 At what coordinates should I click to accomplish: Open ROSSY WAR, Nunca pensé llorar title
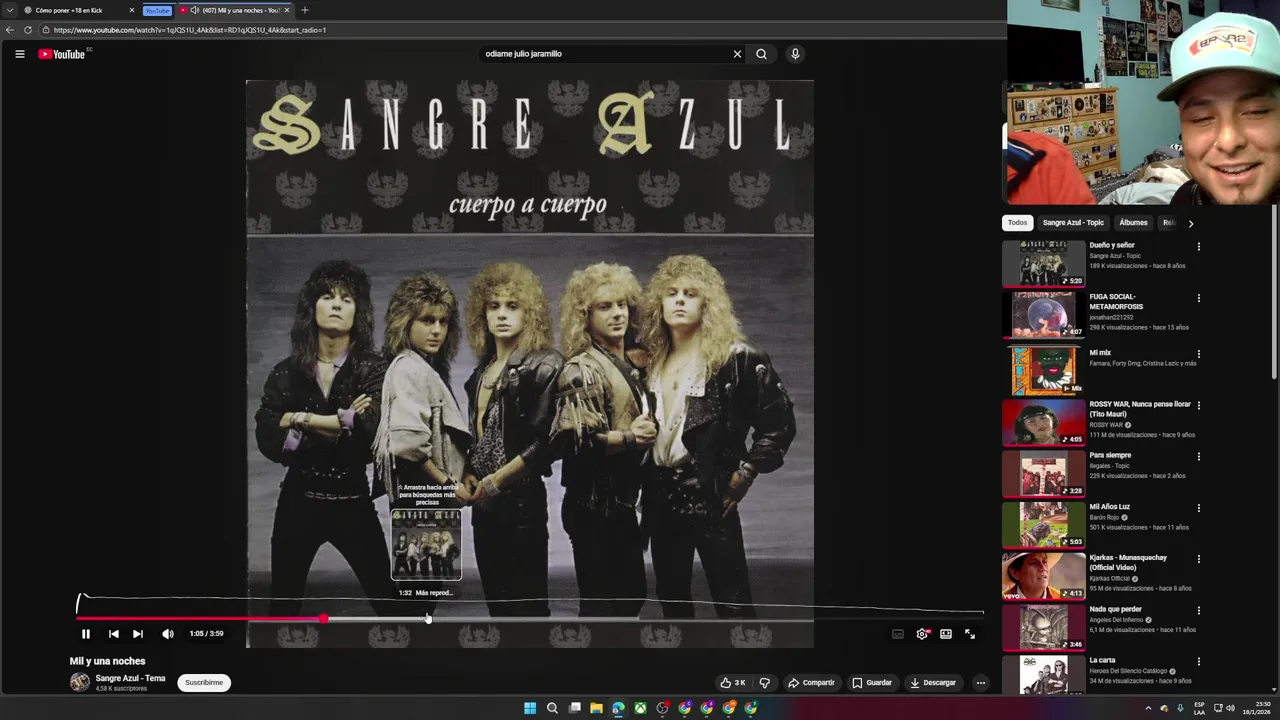coord(1139,409)
